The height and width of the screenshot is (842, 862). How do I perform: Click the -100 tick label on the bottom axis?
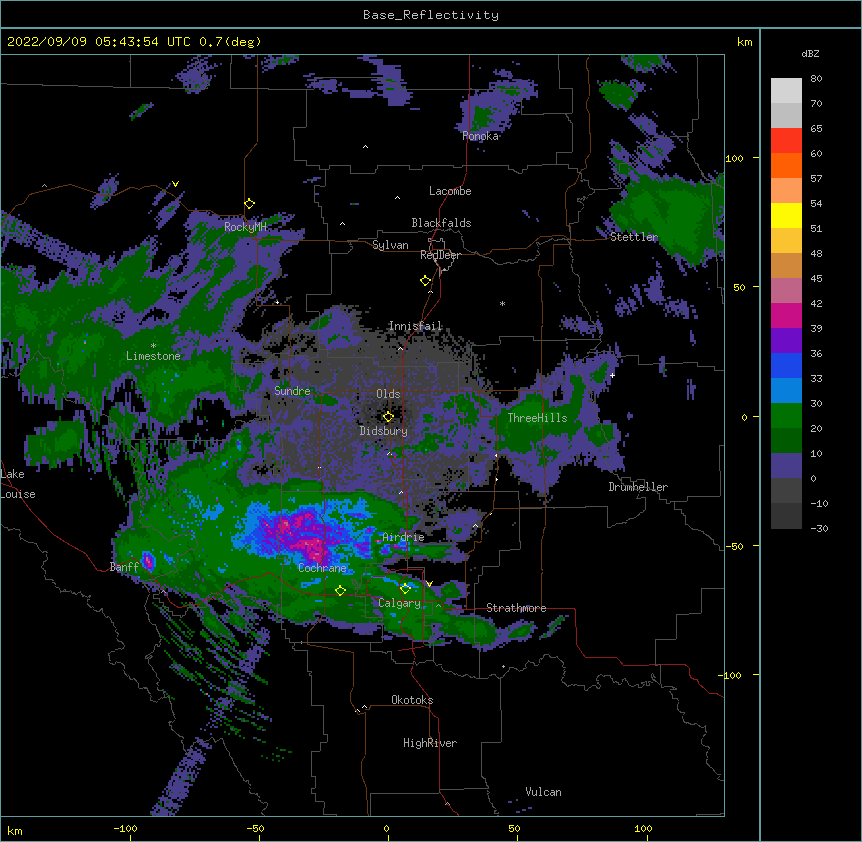125,828
